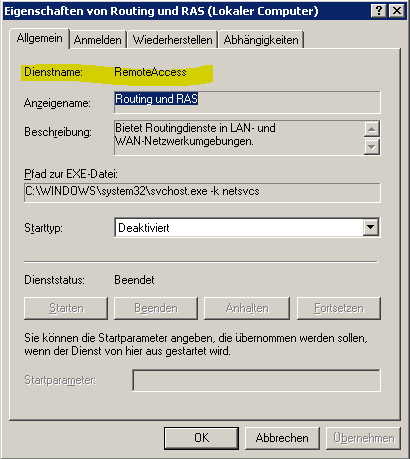This screenshot has width=410, height=459.
Task: Select the Allgemein tab
Action: [x=40, y=38]
